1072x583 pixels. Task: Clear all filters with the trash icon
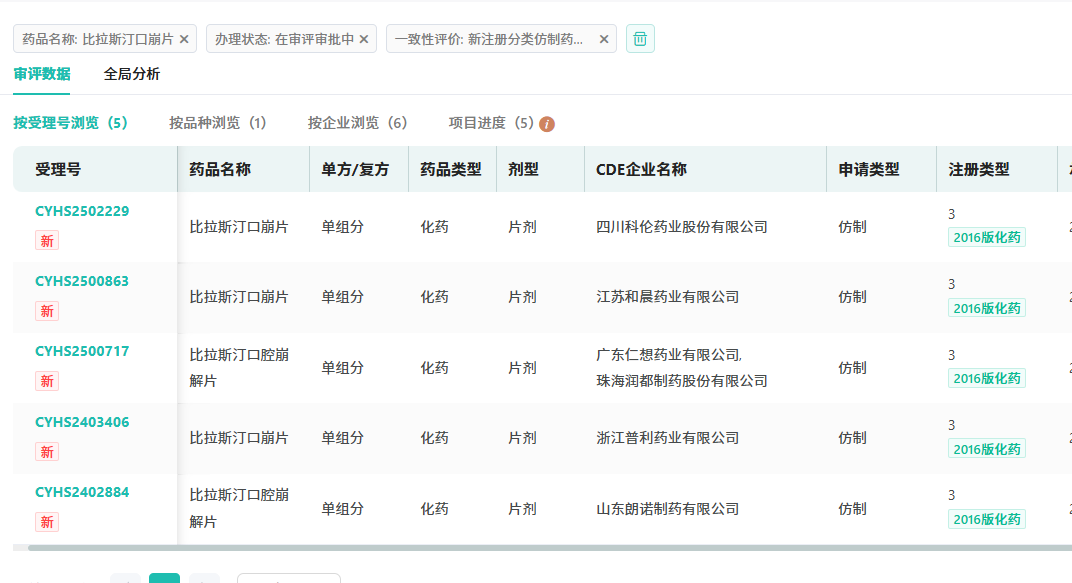coord(640,39)
